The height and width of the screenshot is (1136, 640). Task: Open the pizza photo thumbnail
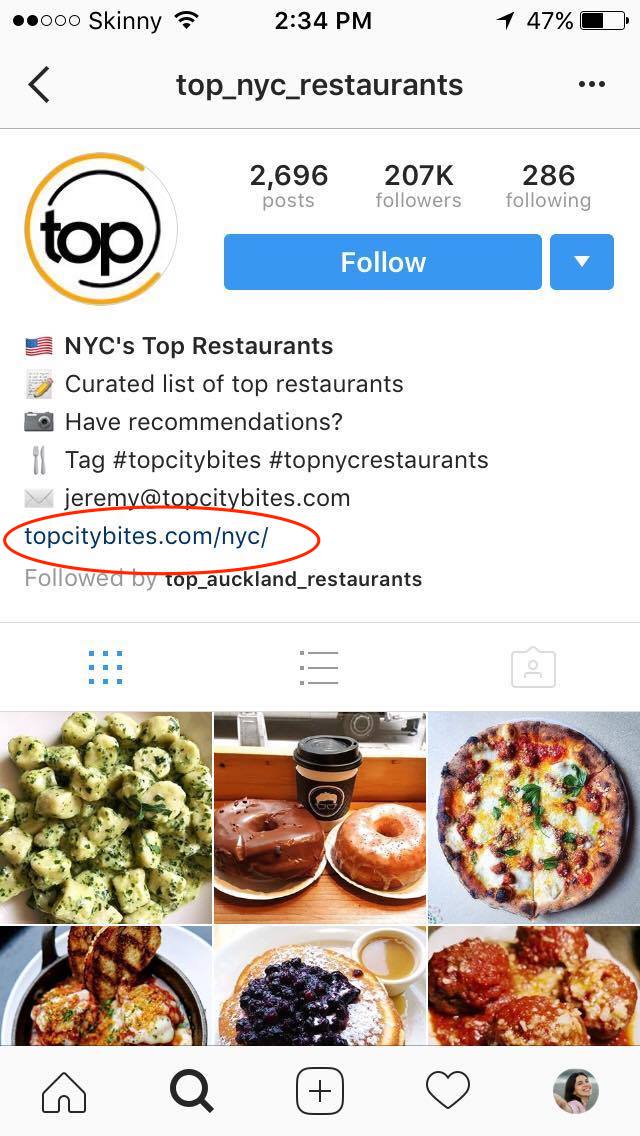click(534, 817)
